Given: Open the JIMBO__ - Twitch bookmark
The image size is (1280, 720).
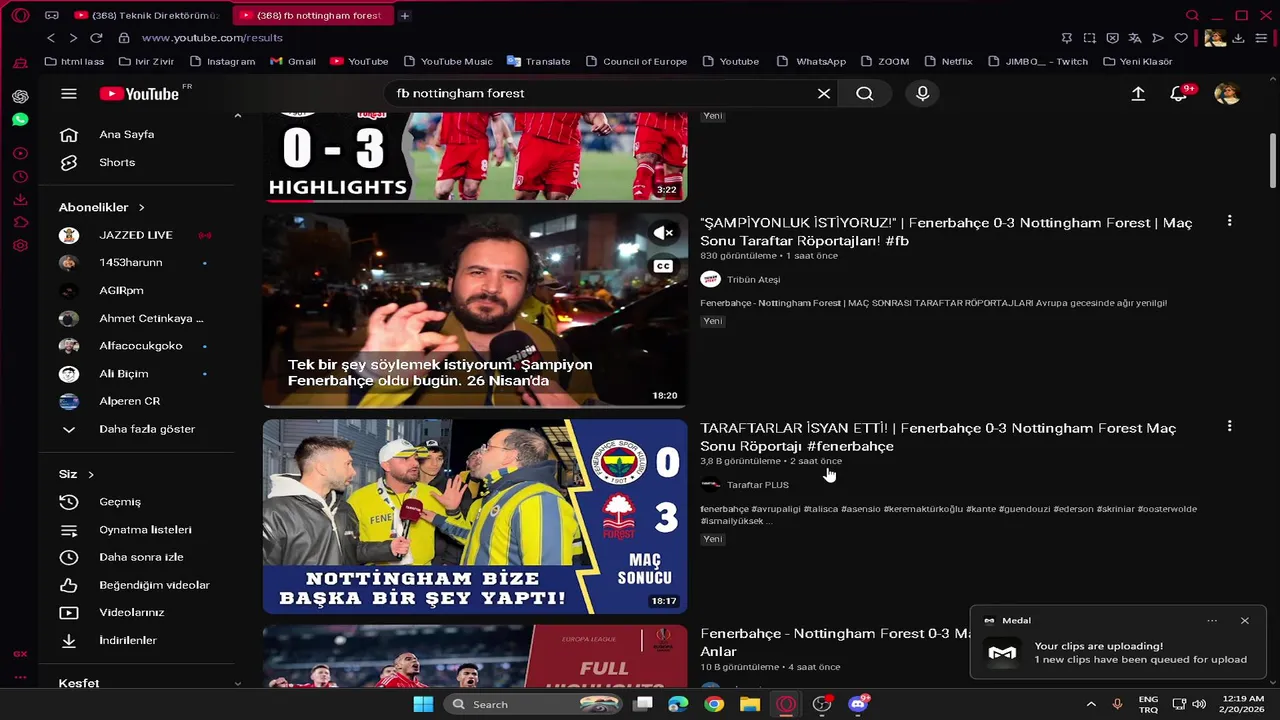Looking at the screenshot, I should point(1038,61).
